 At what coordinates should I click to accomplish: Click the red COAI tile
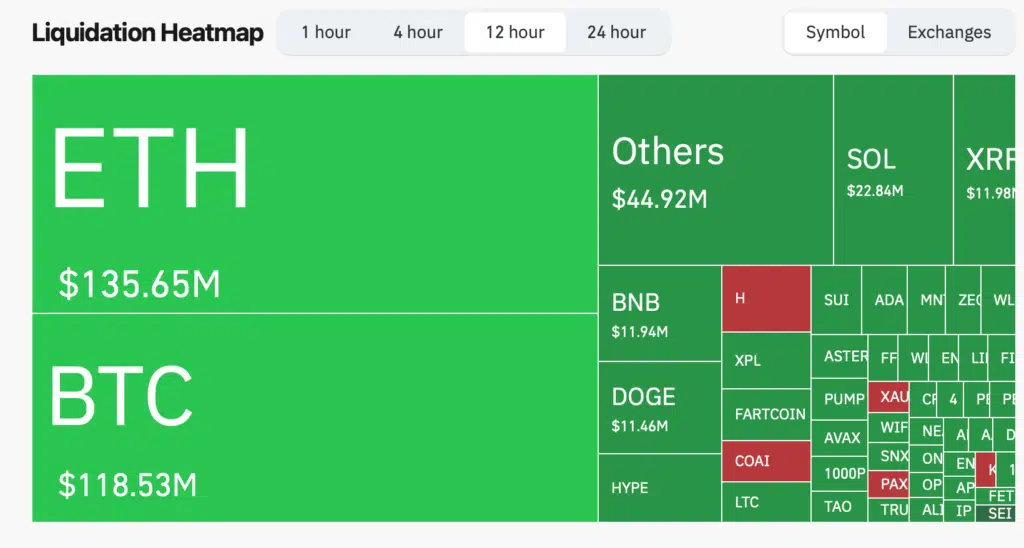(x=766, y=461)
